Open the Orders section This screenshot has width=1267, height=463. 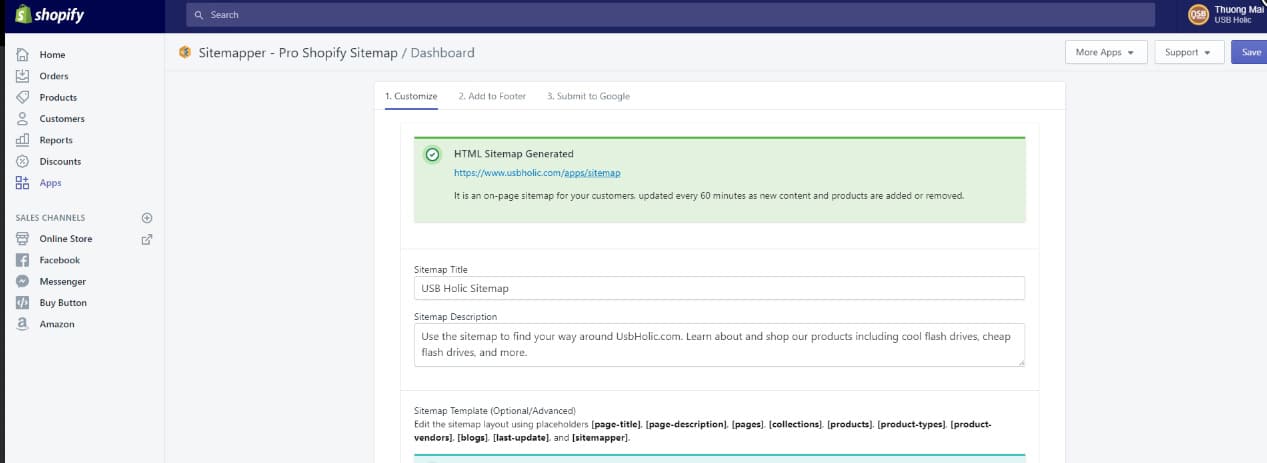54,76
